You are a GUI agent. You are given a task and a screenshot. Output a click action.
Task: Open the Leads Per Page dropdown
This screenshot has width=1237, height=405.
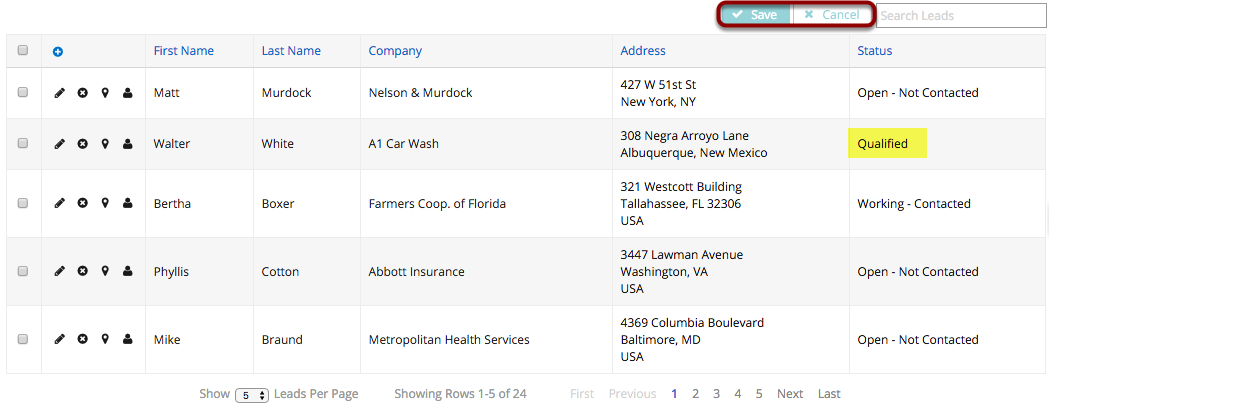click(x=252, y=395)
